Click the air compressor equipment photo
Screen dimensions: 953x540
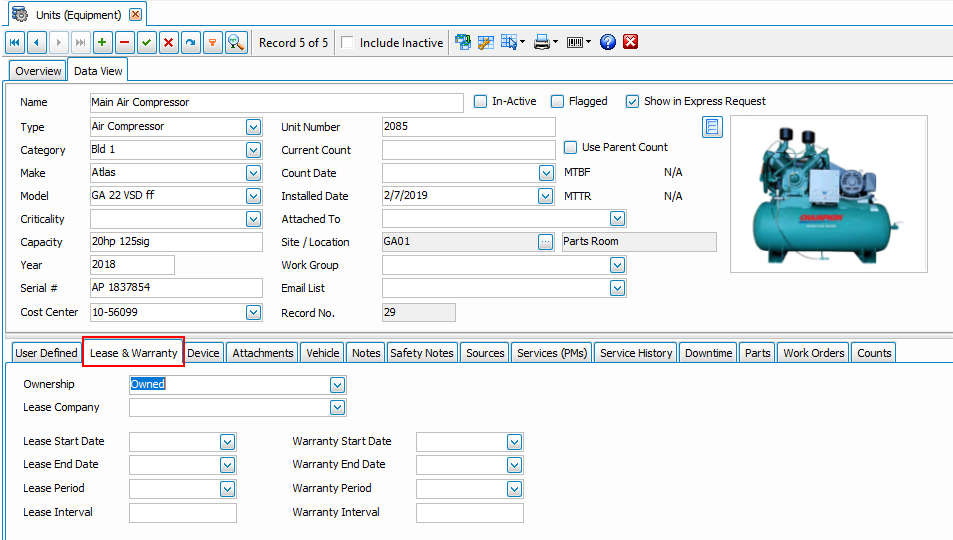[828, 194]
